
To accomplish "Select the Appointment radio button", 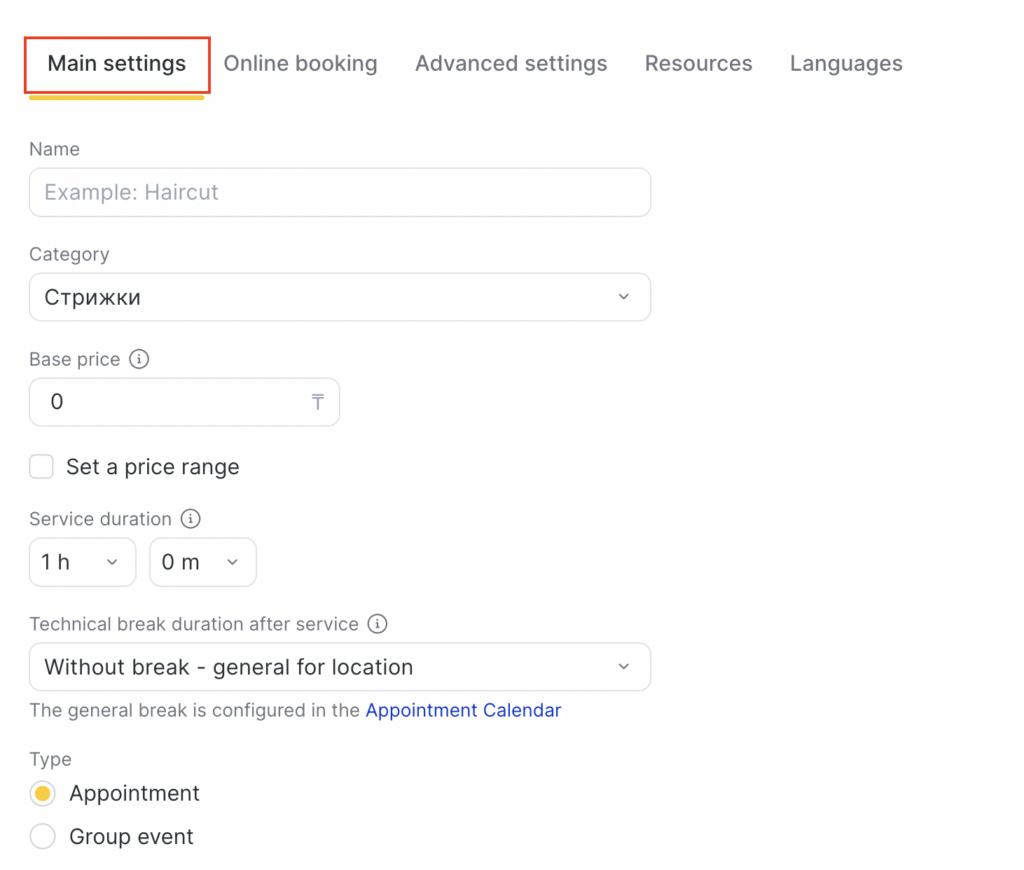I will tap(42, 794).
